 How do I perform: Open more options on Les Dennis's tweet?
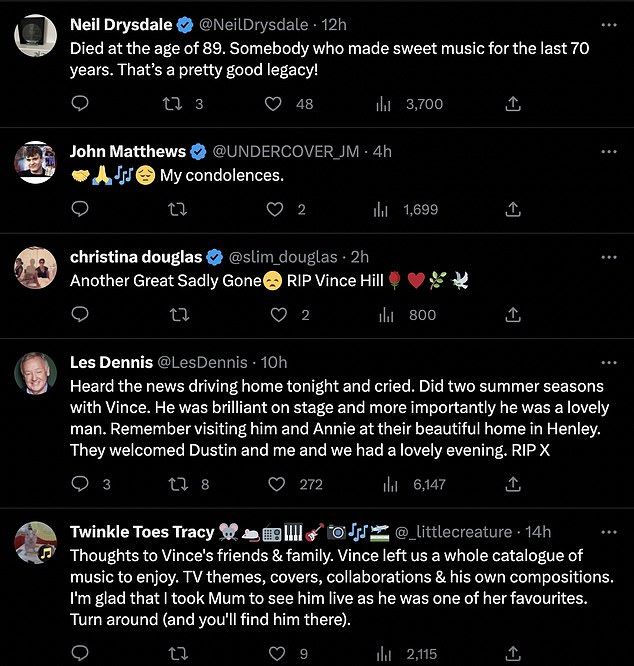click(609, 362)
